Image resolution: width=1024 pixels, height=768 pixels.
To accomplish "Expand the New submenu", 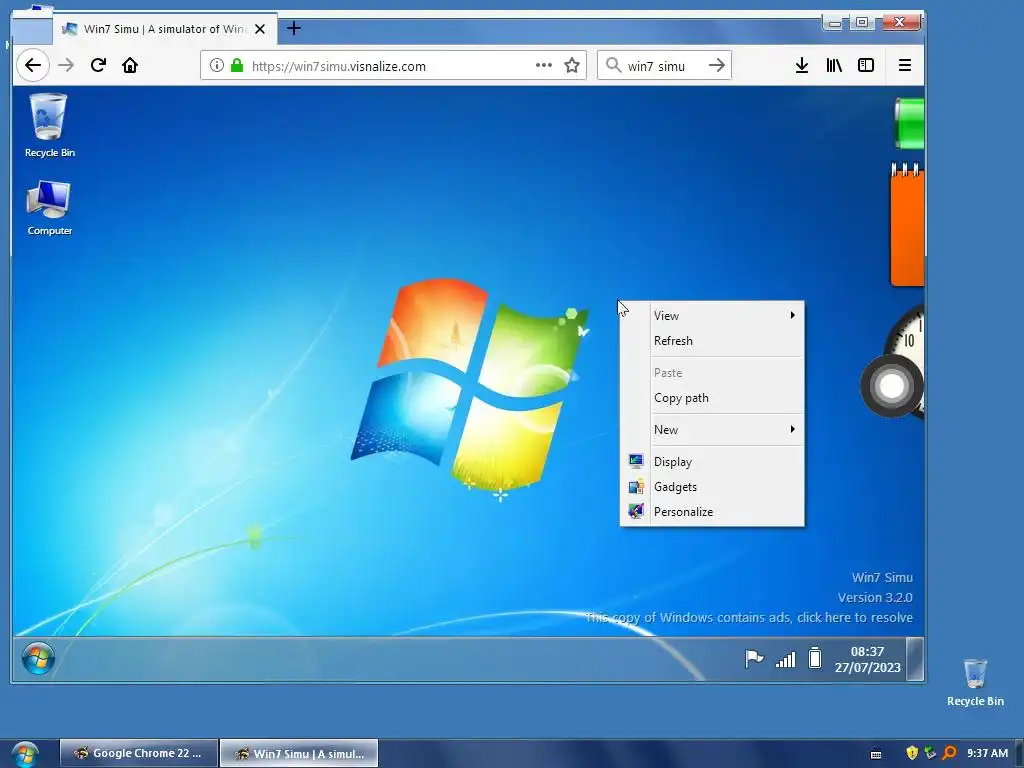I will 712,430.
